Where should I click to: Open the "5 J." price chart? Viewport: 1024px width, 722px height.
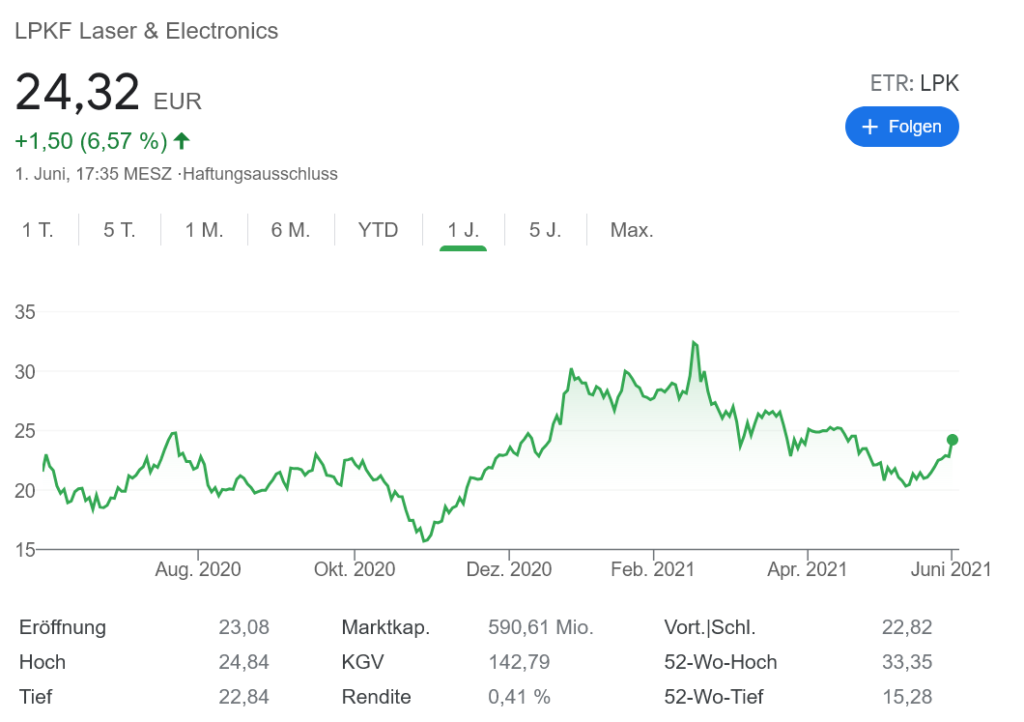pyautogui.click(x=545, y=229)
